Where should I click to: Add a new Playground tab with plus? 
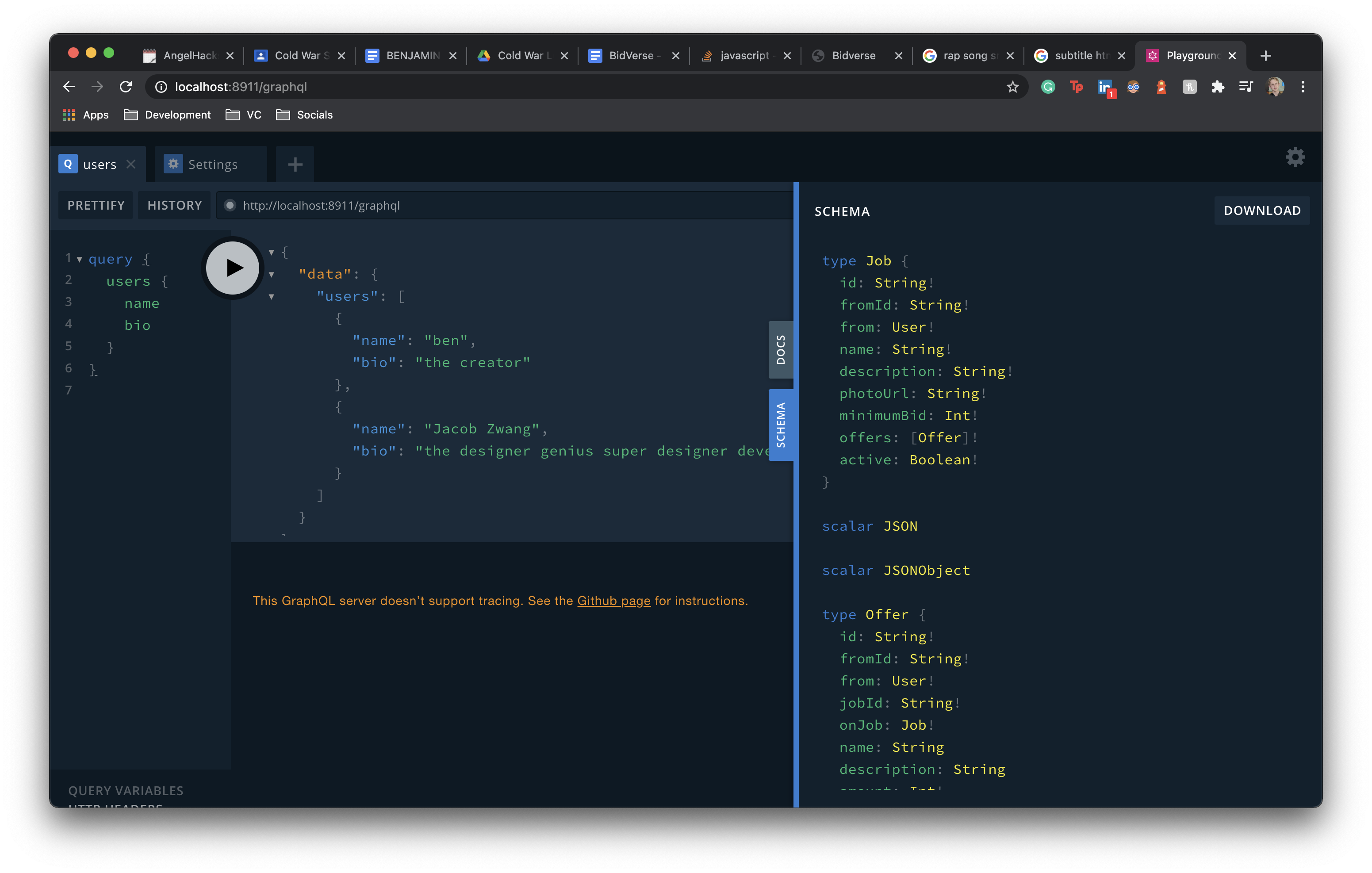click(x=295, y=165)
